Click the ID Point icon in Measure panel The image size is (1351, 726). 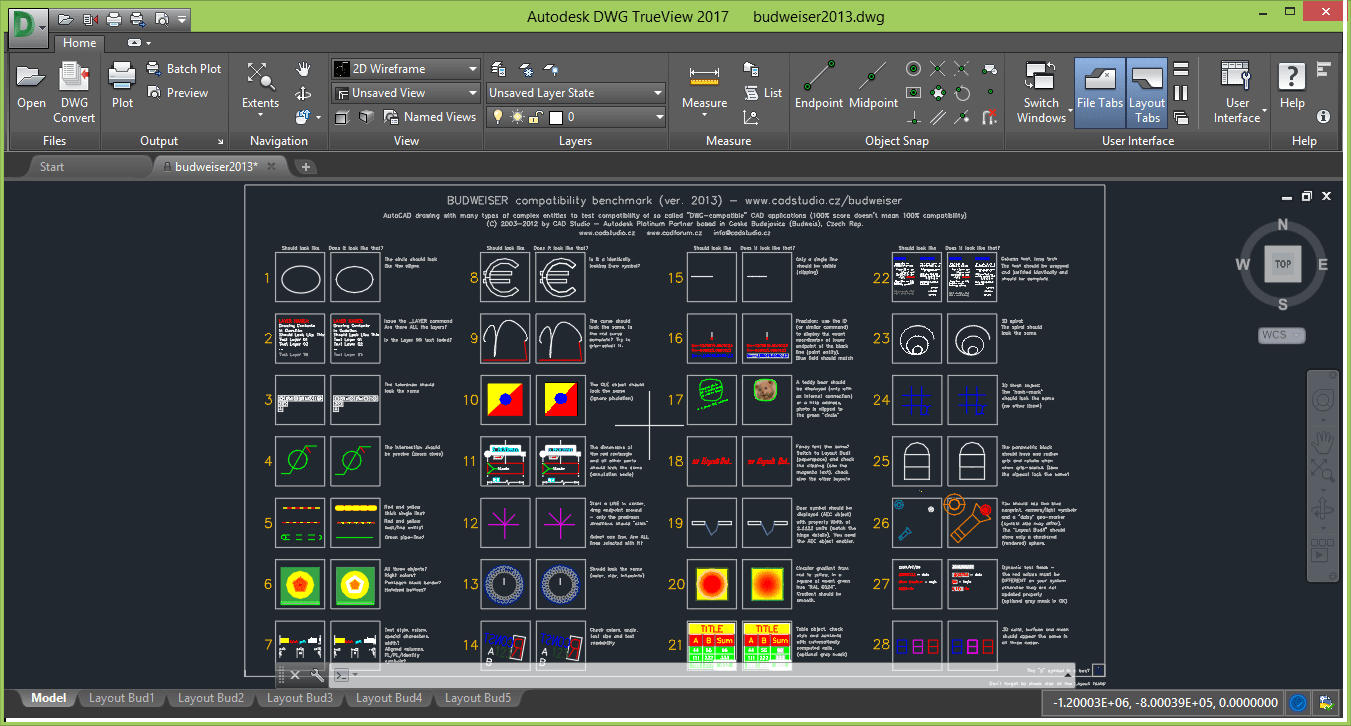751,117
